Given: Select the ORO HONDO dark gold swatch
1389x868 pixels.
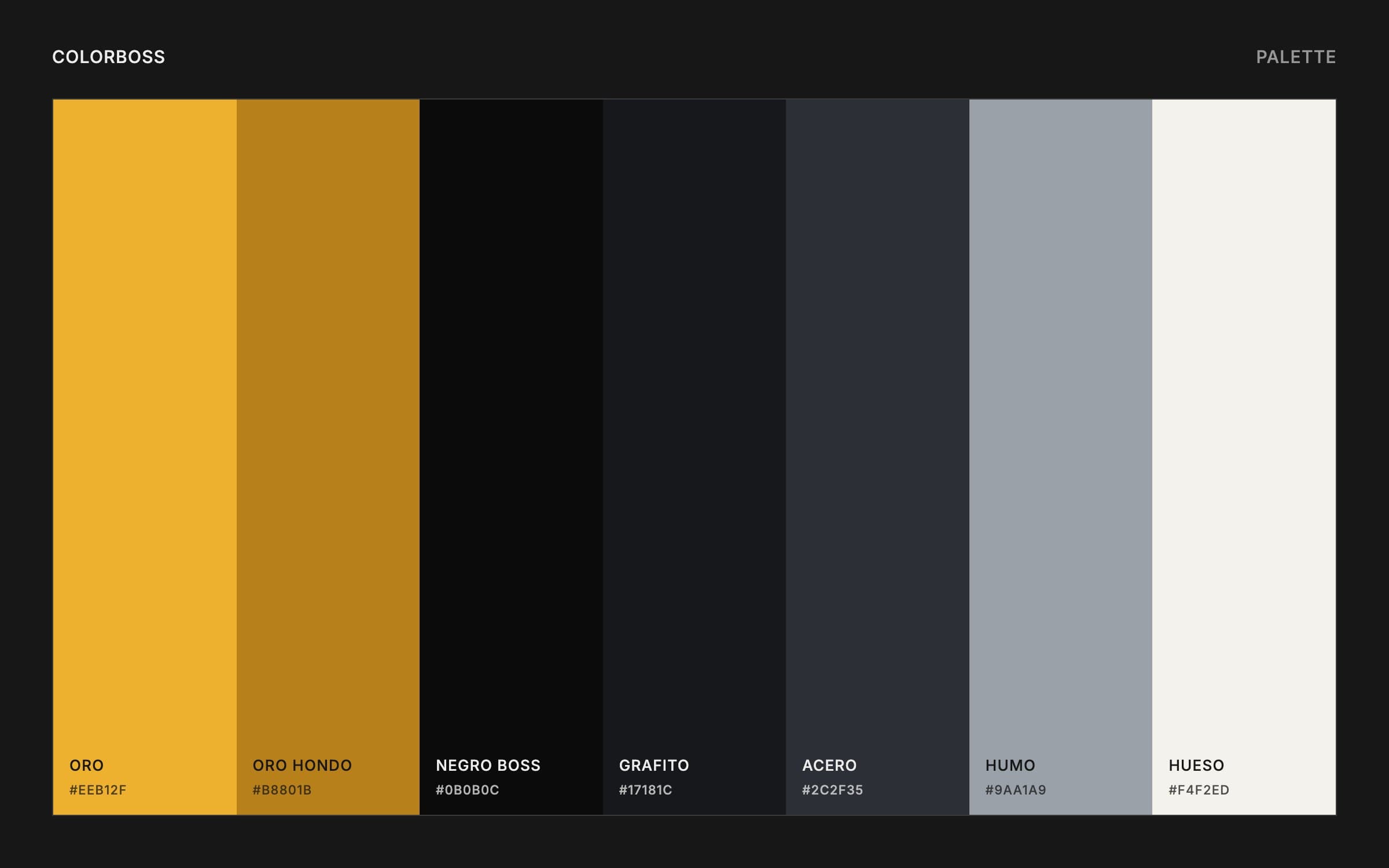Looking at the screenshot, I should [328, 457].
